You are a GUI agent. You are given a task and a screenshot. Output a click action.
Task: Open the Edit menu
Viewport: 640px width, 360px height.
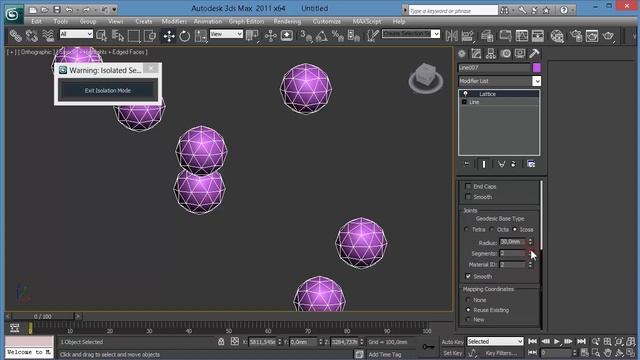coord(36,21)
